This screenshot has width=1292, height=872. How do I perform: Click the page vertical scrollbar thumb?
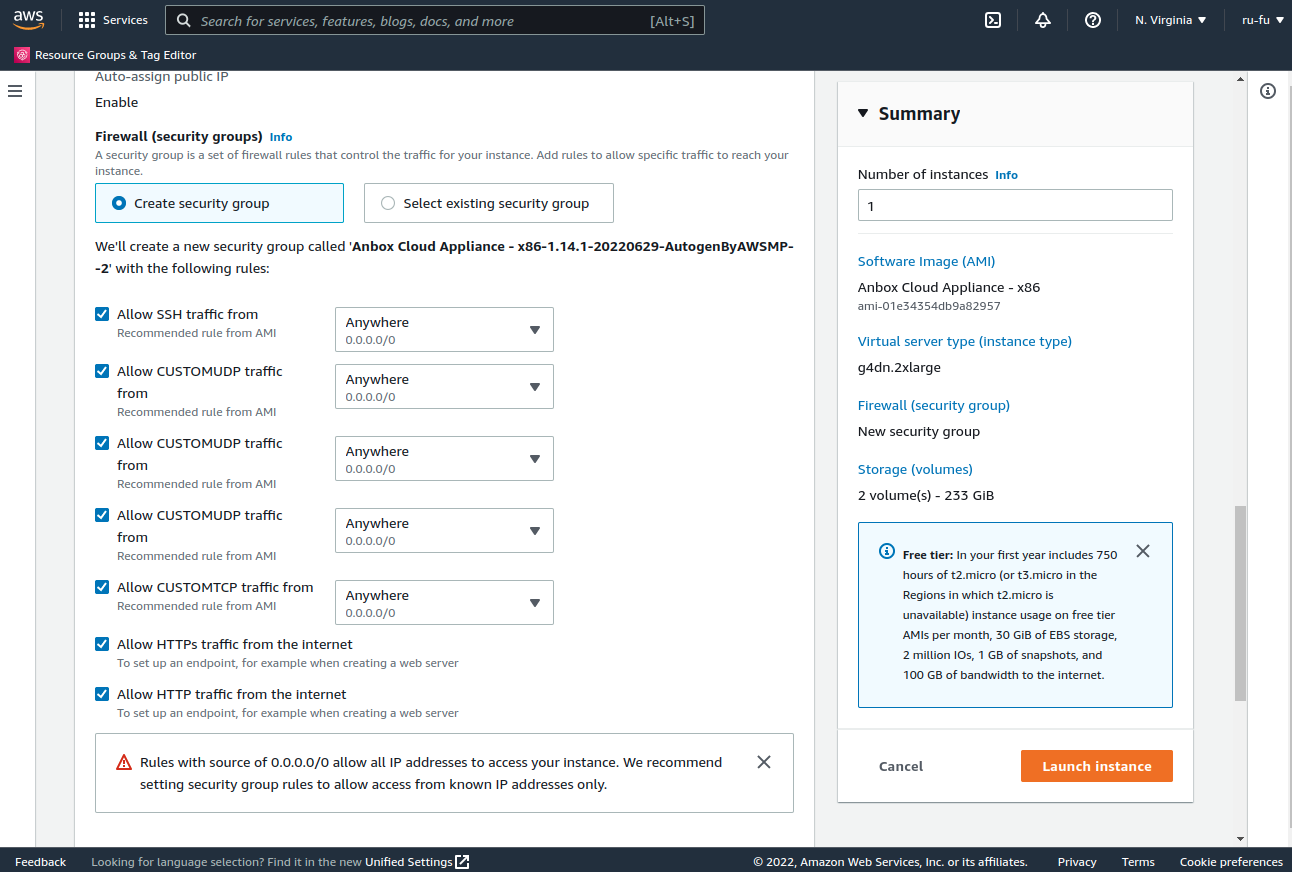pos(1241,603)
